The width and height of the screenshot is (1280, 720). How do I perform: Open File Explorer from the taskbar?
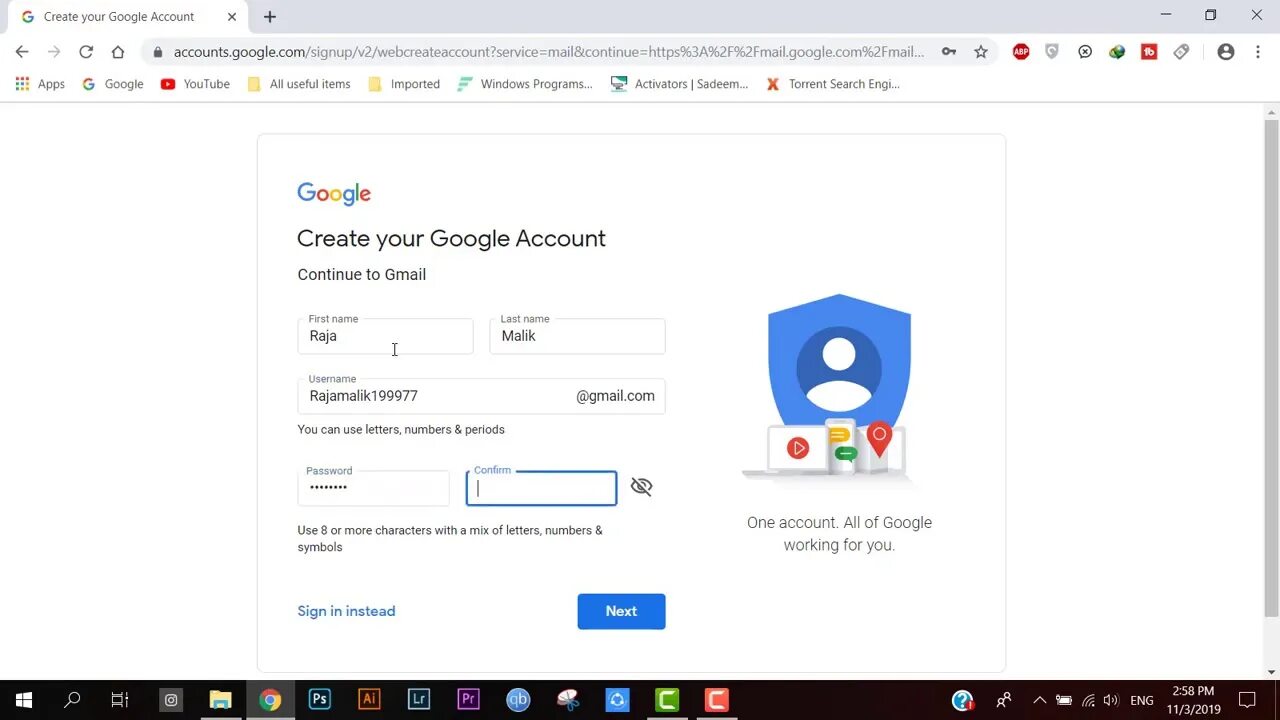point(220,700)
